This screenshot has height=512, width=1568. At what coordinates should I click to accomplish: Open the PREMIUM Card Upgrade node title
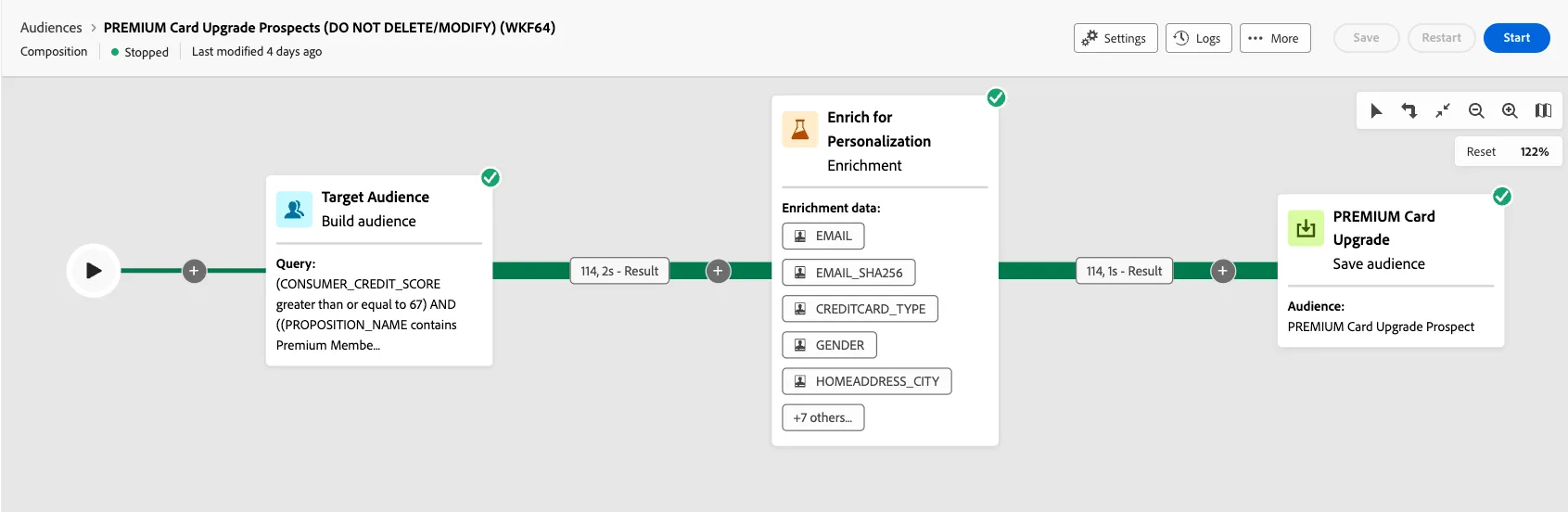tap(1384, 228)
